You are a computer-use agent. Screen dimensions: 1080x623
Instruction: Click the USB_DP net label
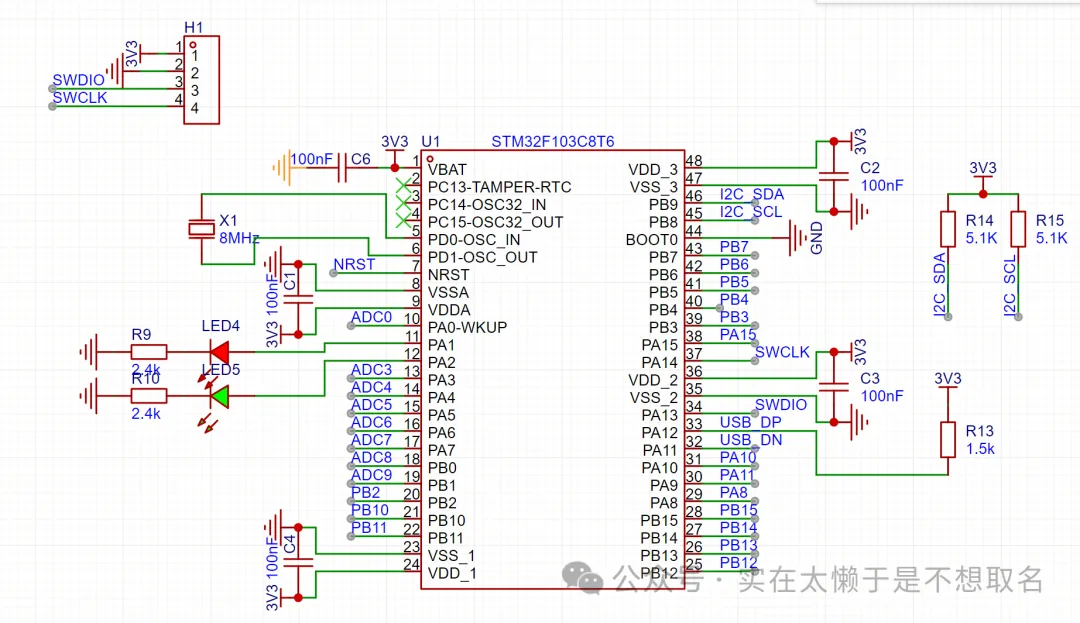[x=750, y=423]
